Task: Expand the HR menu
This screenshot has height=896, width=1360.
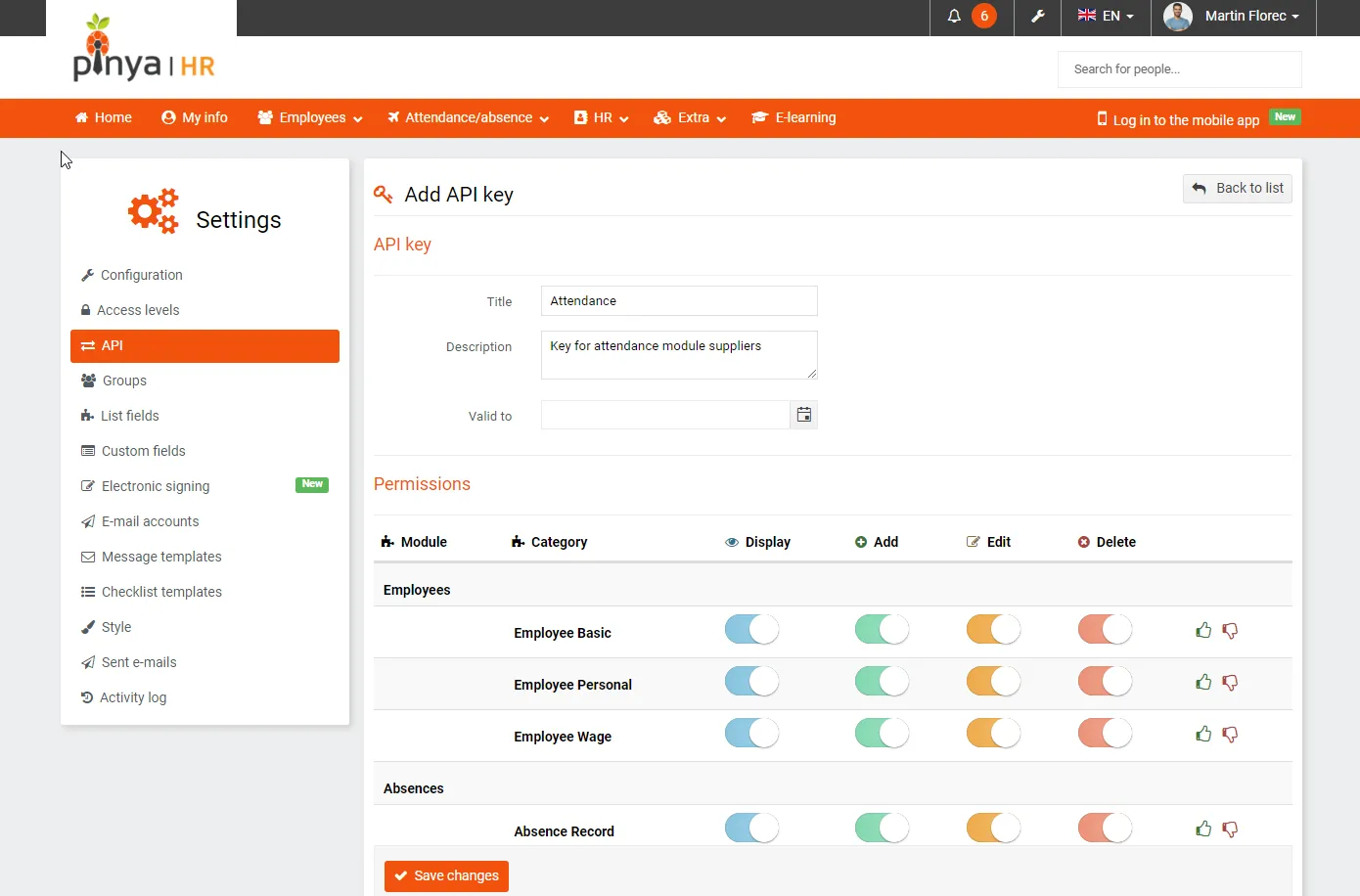Action: (601, 117)
